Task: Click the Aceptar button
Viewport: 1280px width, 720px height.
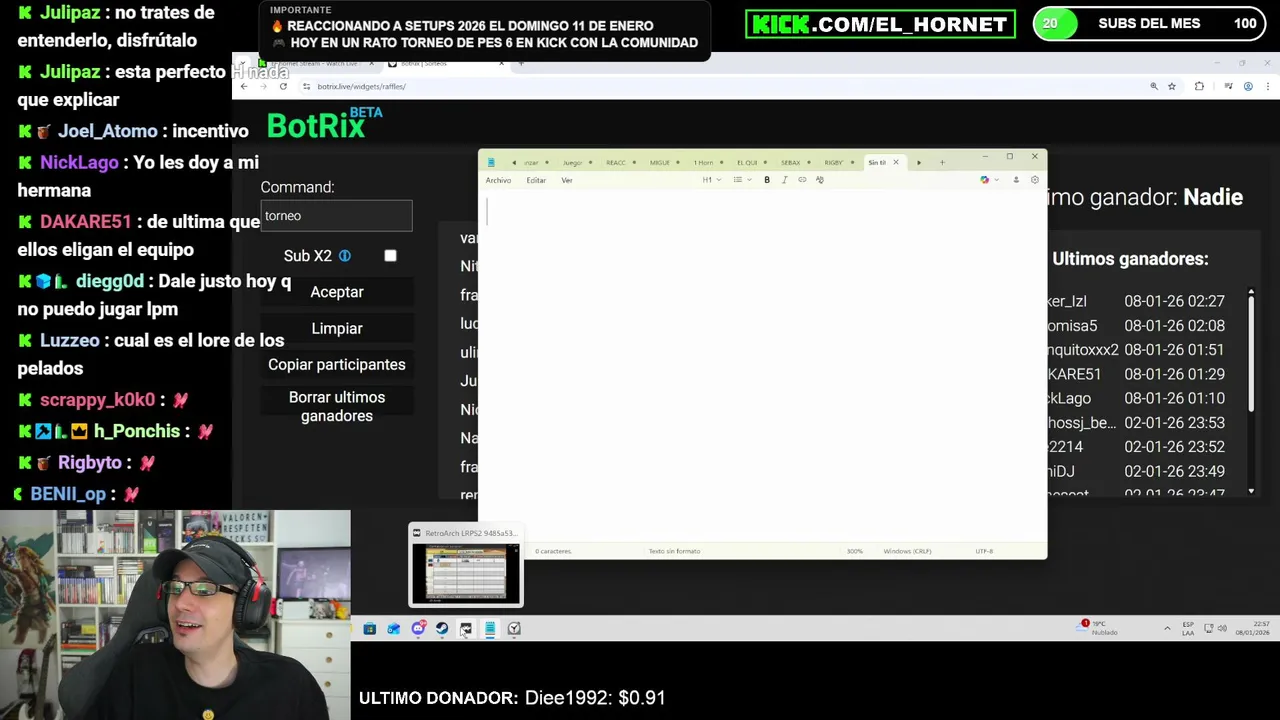Action: (337, 292)
